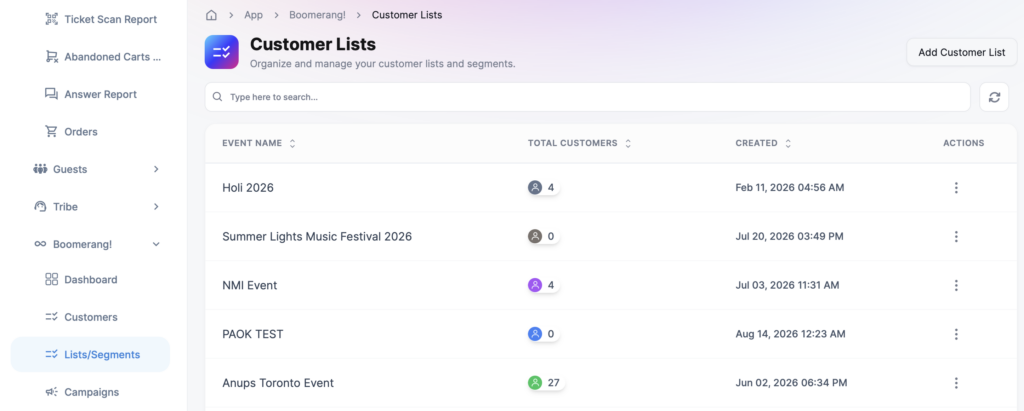Select Lists/Segments sidebar item
The height and width of the screenshot is (411, 1024).
(x=90, y=355)
